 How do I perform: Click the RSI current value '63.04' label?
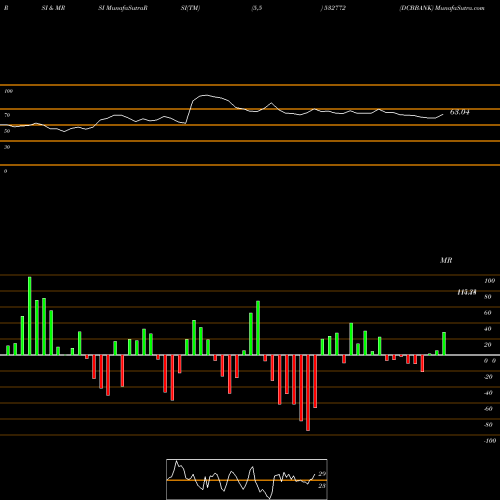coord(460,112)
